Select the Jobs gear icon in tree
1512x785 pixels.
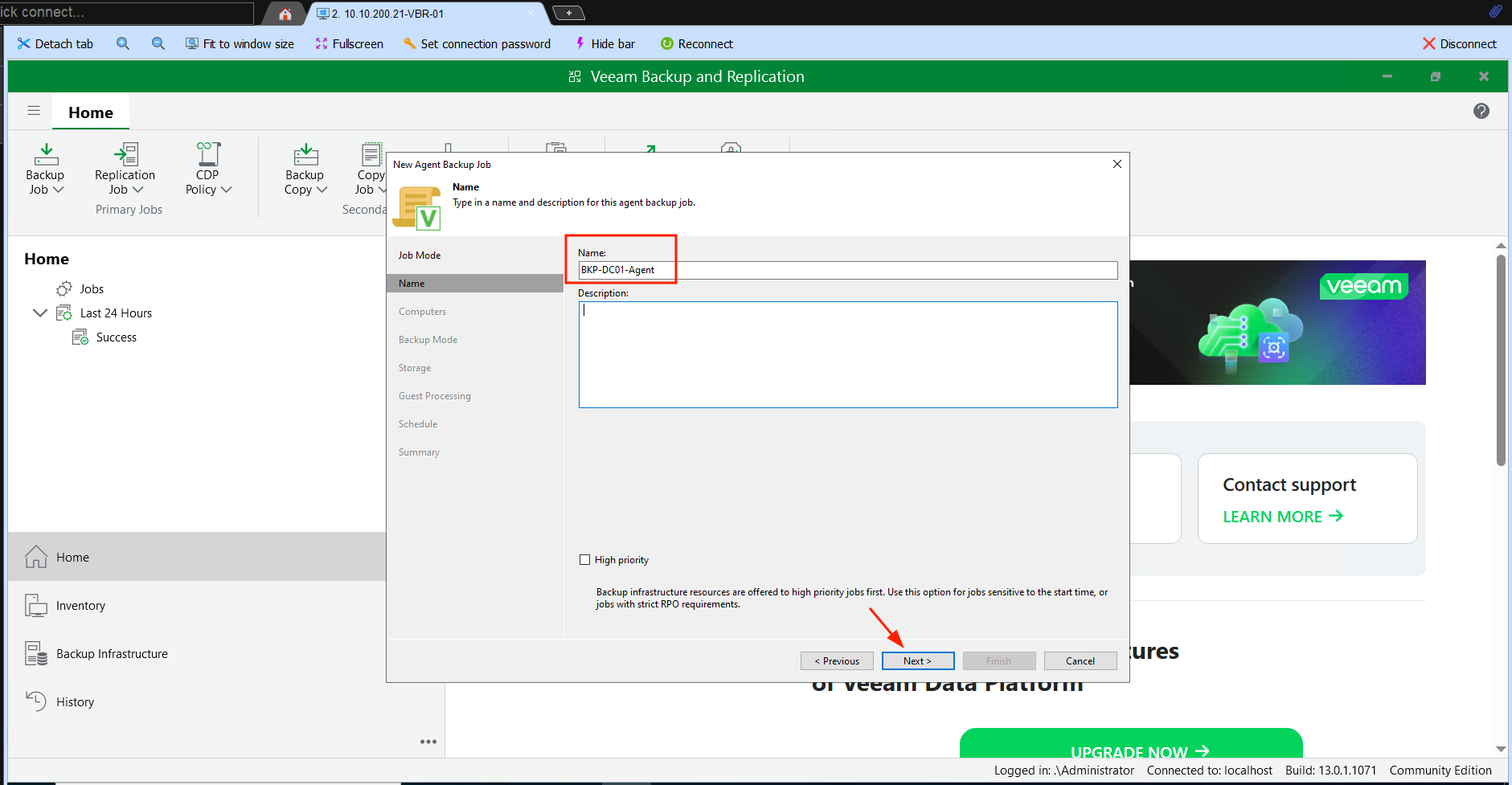click(64, 288)
